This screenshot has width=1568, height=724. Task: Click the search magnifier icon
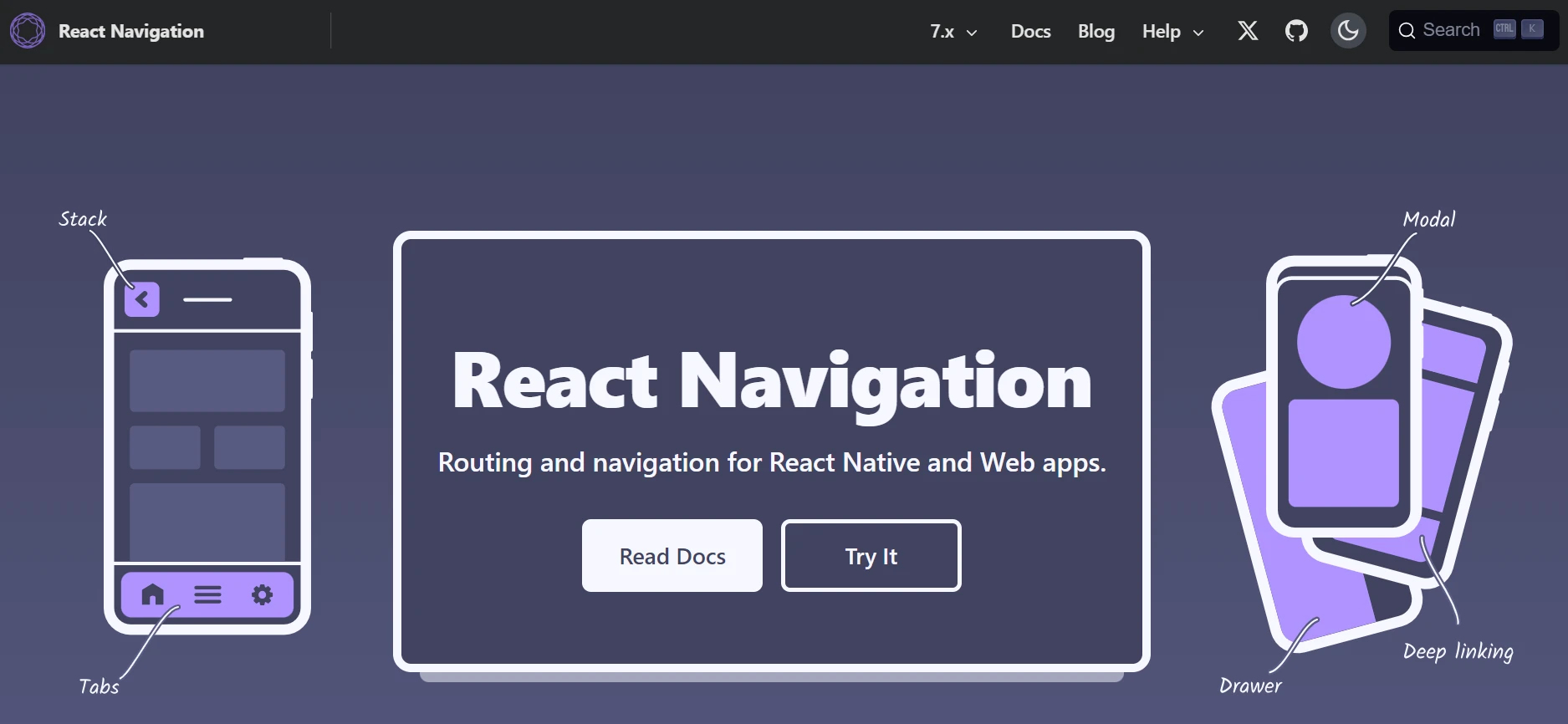pos(1407,31)
